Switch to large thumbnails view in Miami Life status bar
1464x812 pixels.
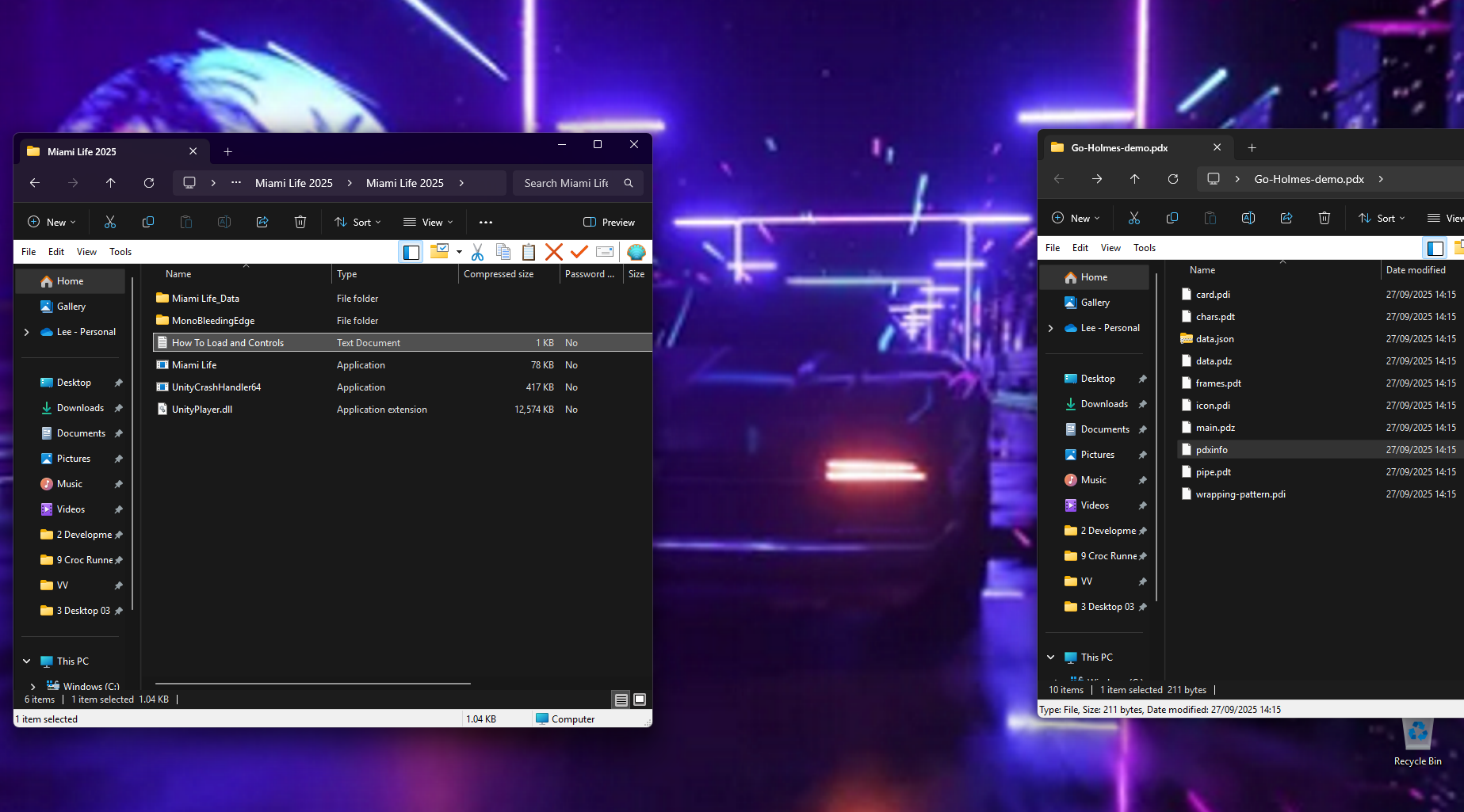[640, 700]
